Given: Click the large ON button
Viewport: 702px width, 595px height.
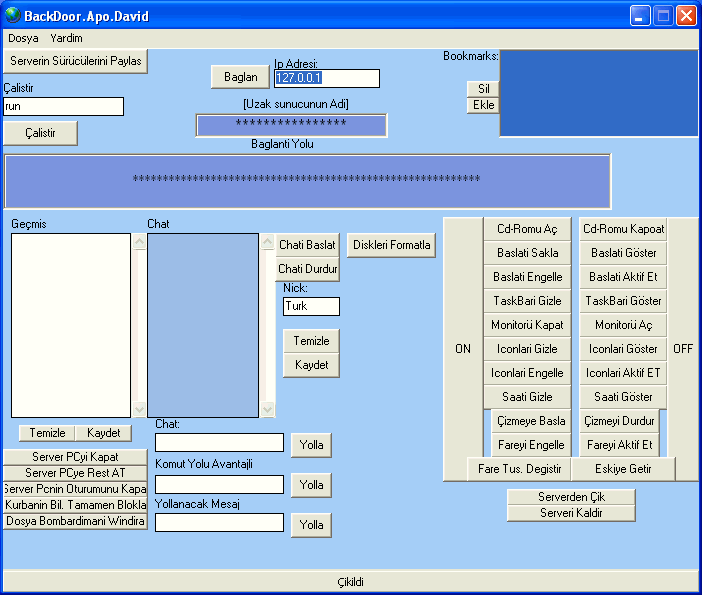Looking at the screenshot, I should click(463, 349).
